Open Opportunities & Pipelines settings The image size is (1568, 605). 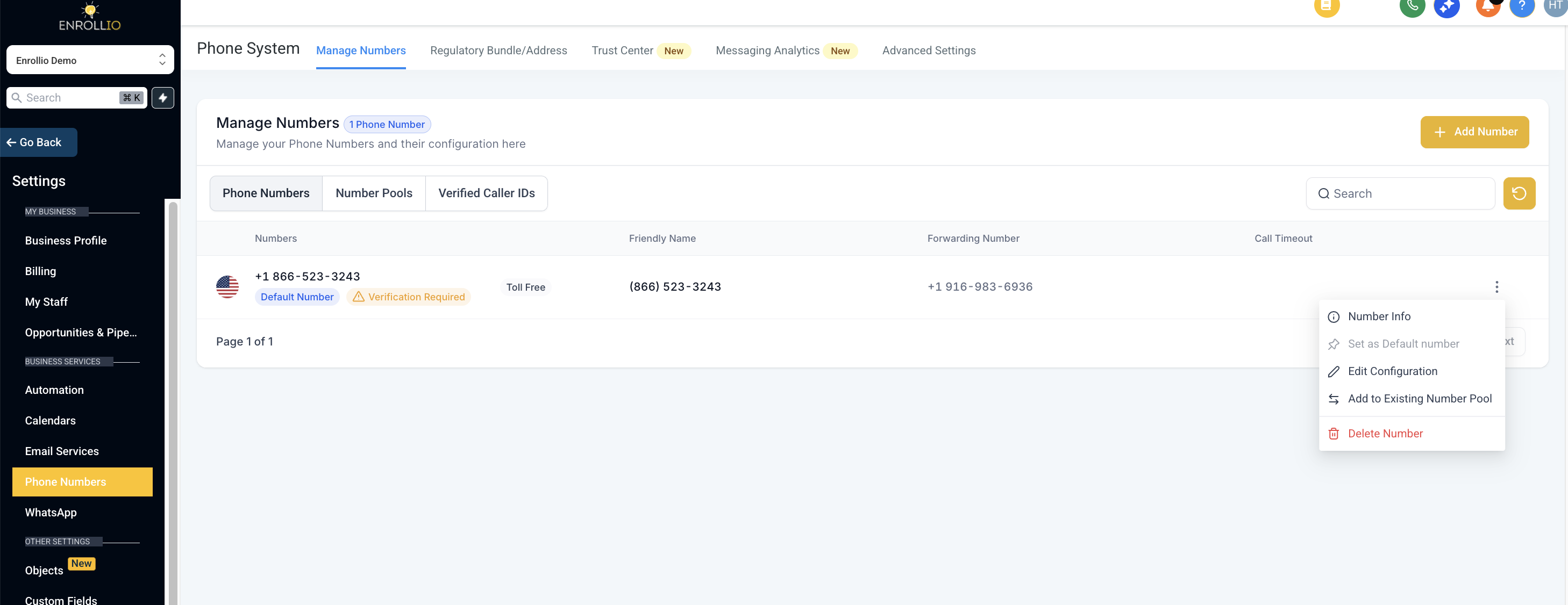click(81, 333)
